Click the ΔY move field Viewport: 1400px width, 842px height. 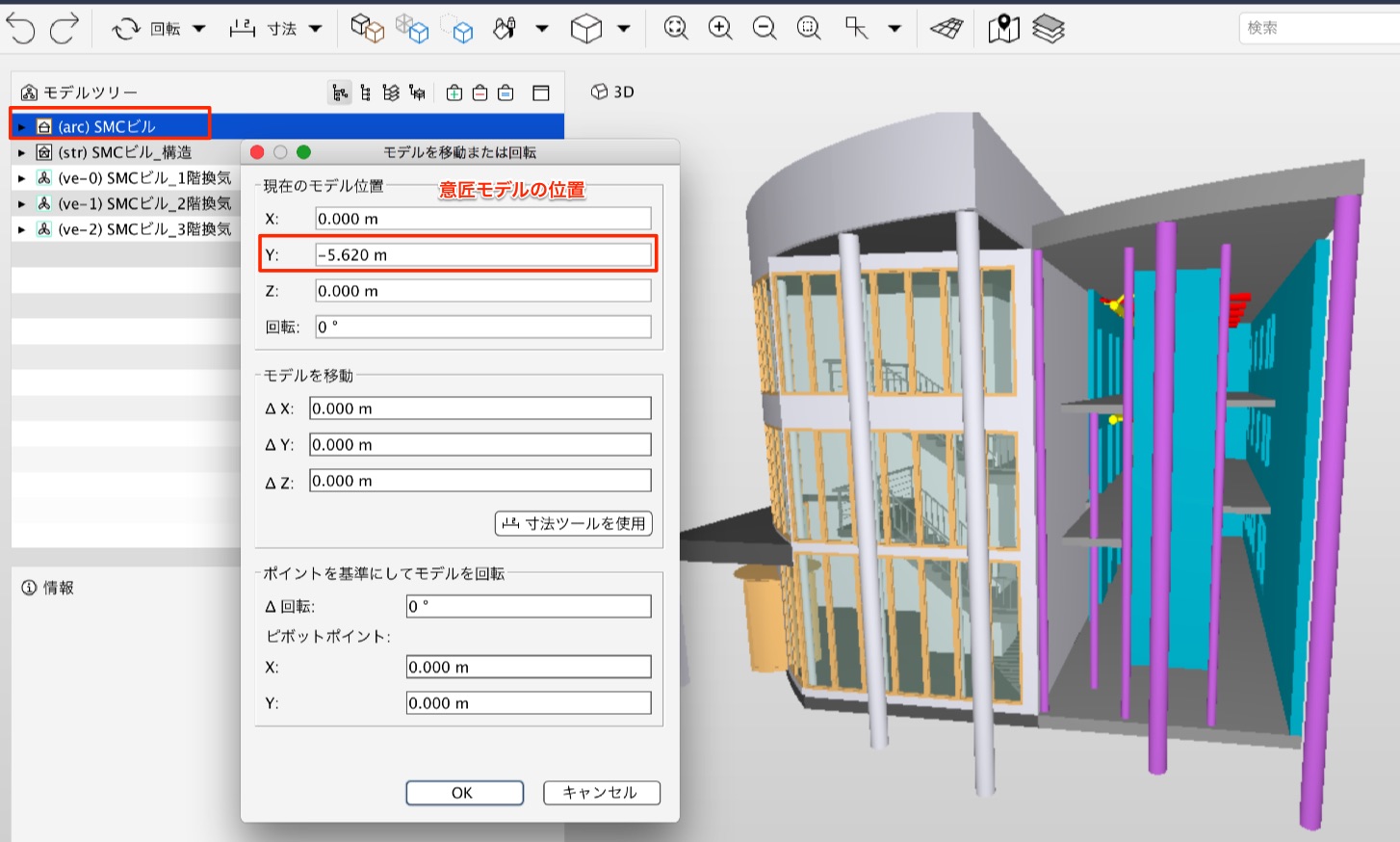(480, 444)
